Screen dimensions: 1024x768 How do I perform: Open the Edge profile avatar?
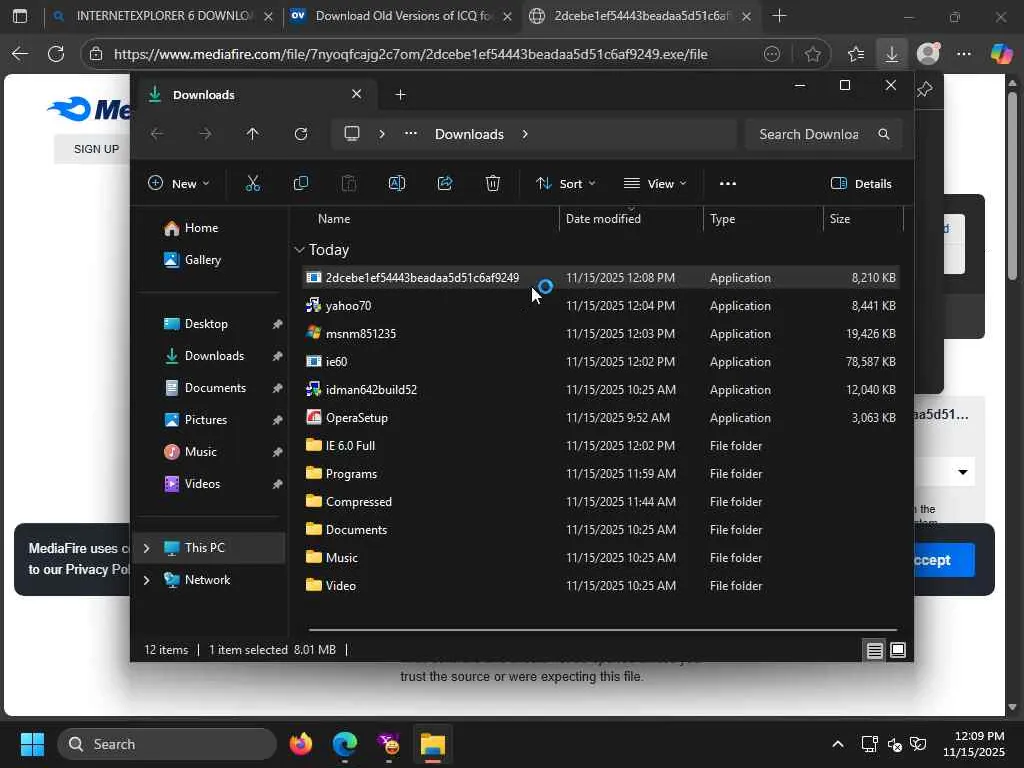928,54
